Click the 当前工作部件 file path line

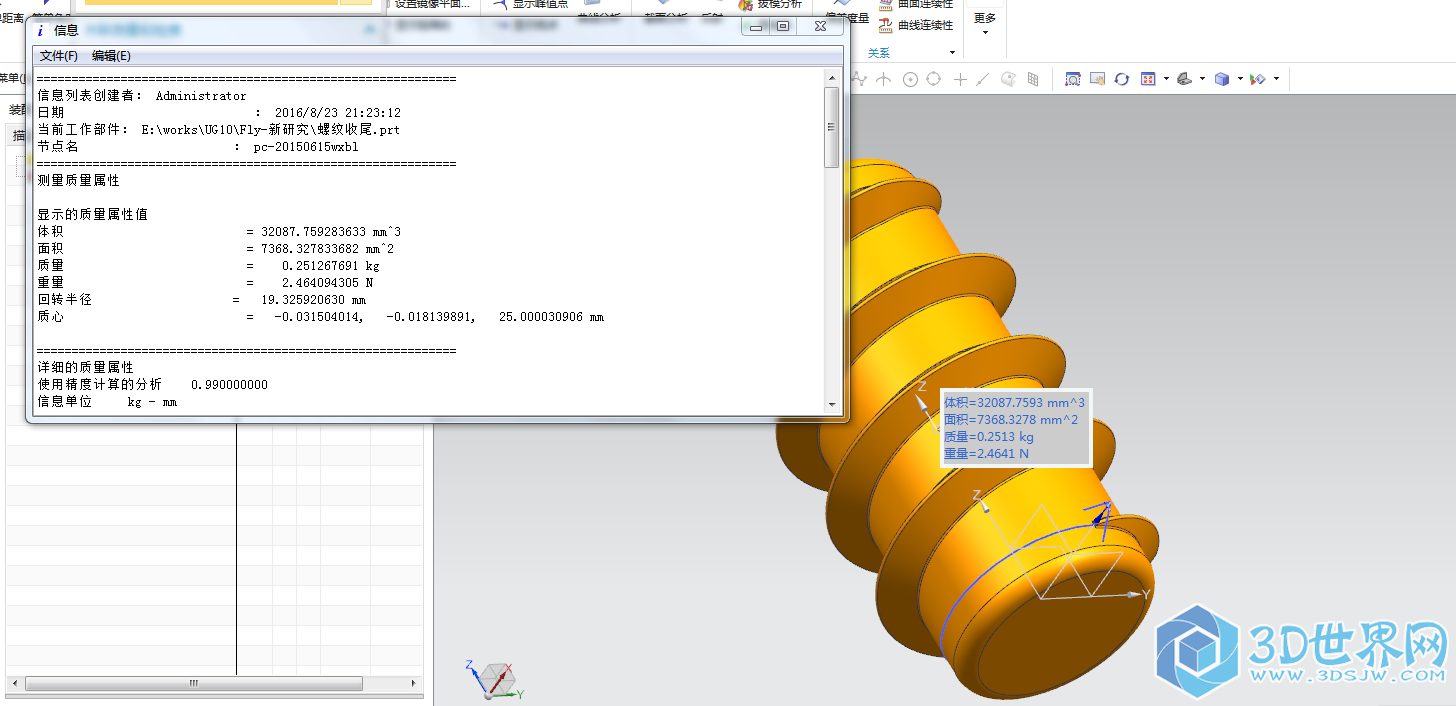[218, 130]
